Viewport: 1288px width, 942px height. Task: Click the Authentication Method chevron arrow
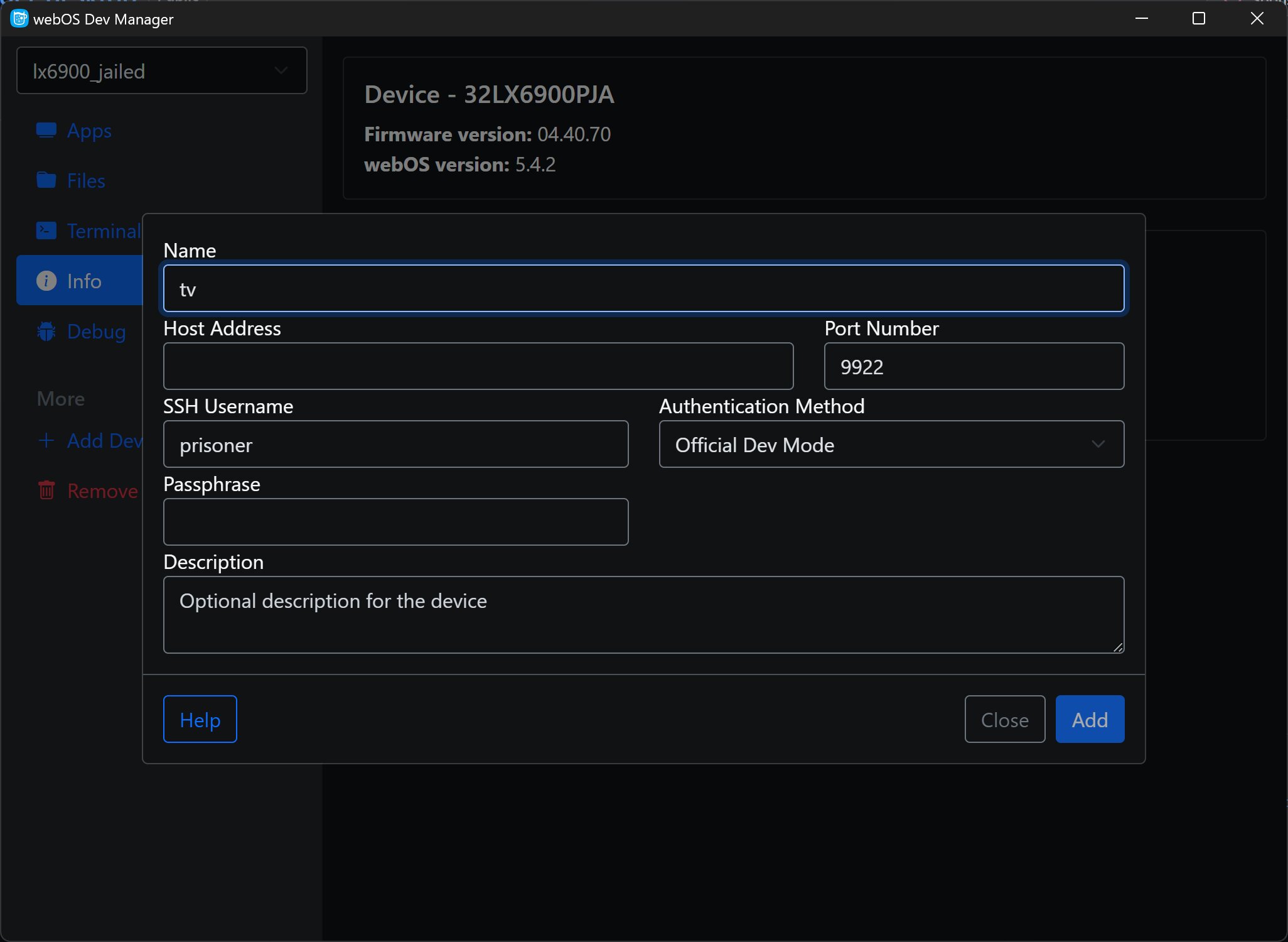point(1098,445)
